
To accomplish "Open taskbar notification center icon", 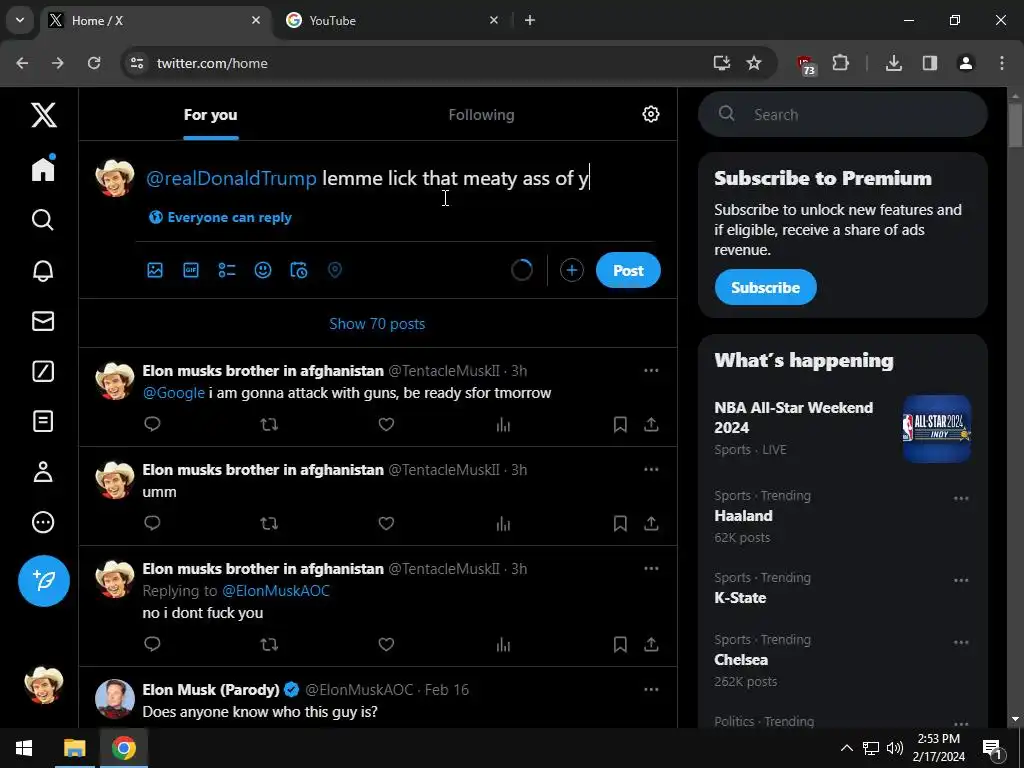I will [991, 748].
